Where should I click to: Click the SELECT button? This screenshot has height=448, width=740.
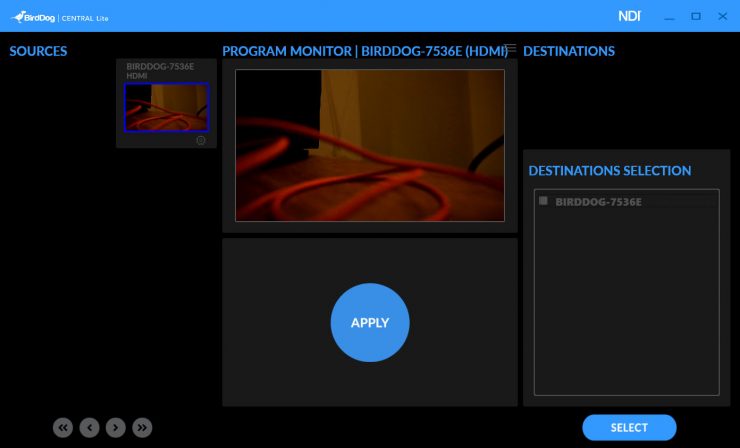tap(629, 428)
